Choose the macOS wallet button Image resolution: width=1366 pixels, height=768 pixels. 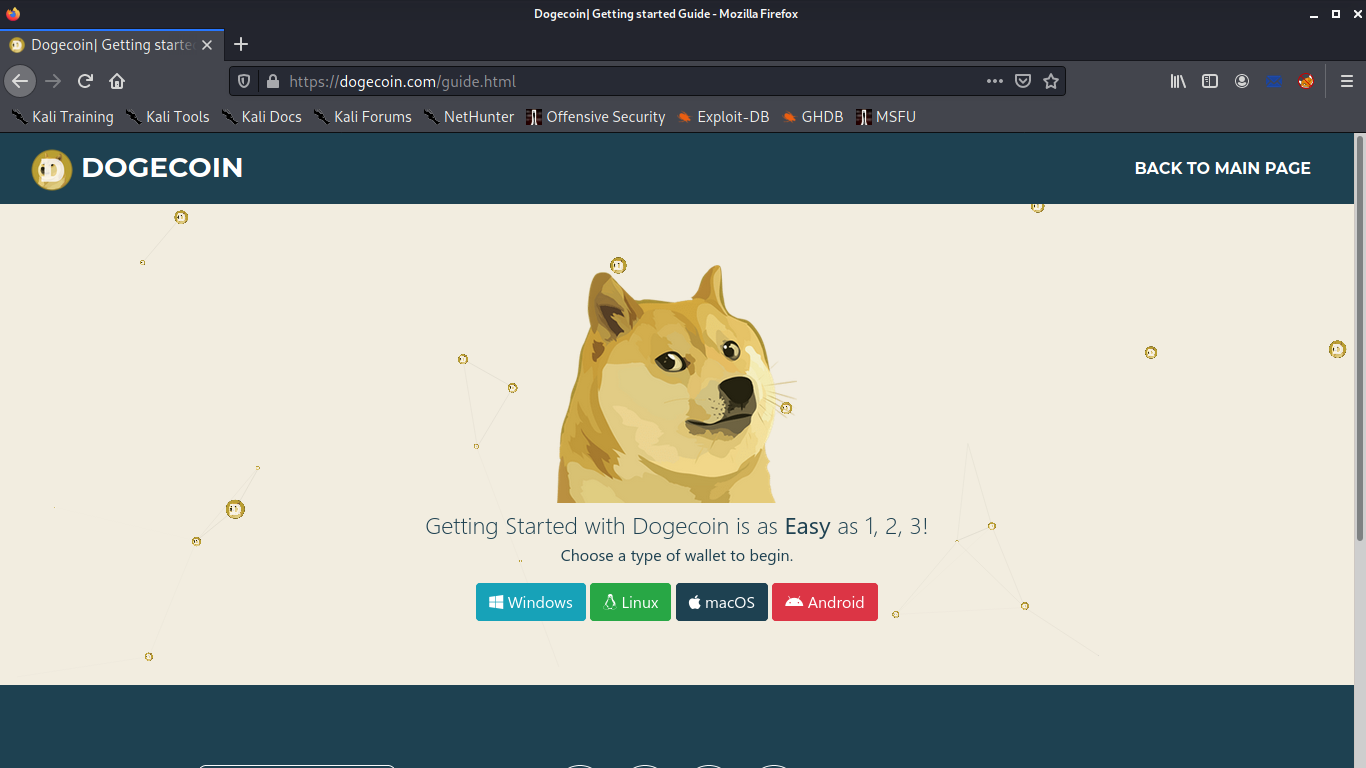pos(722,602)
